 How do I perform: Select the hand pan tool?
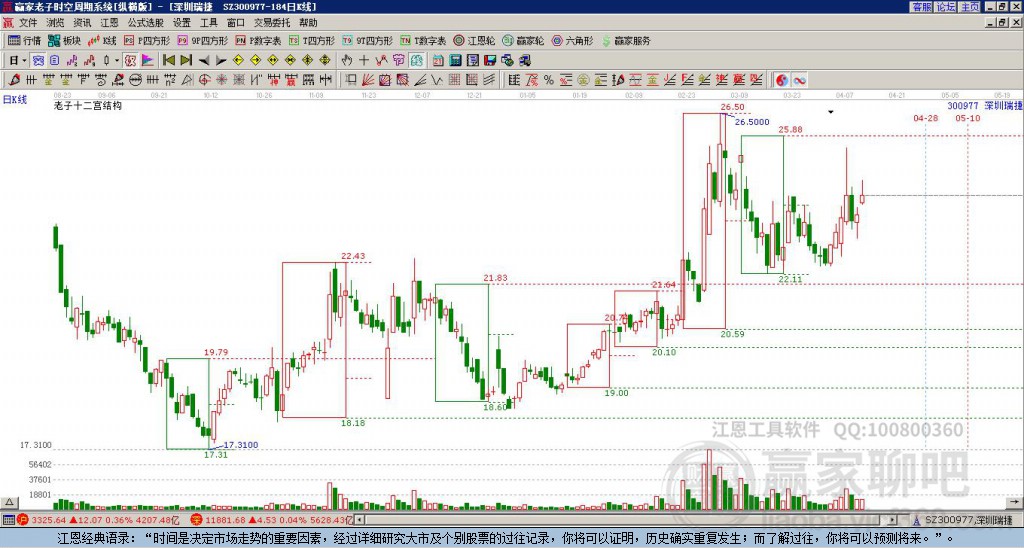(x=346, y=60)
